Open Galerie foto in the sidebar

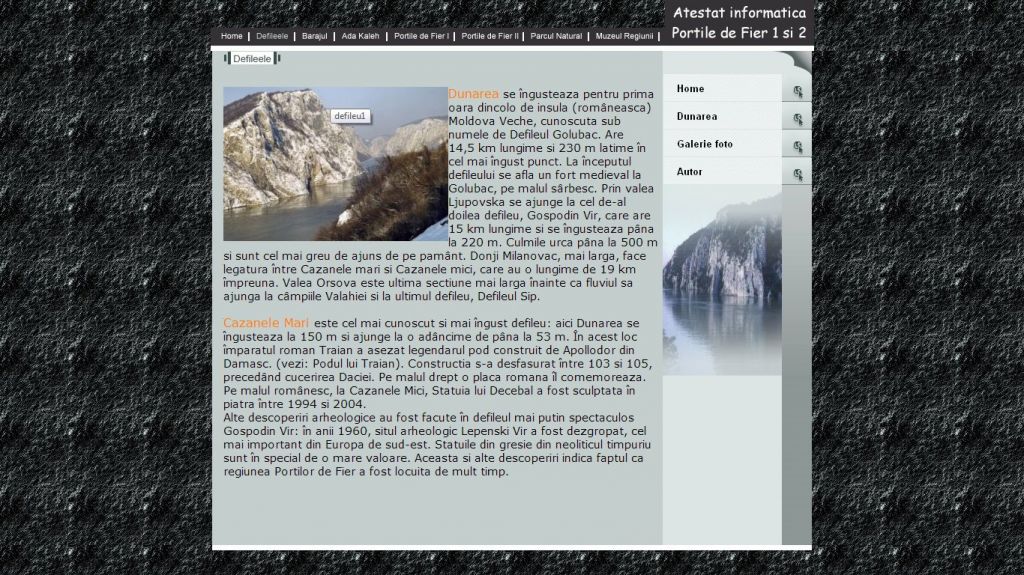coord(704,144)
